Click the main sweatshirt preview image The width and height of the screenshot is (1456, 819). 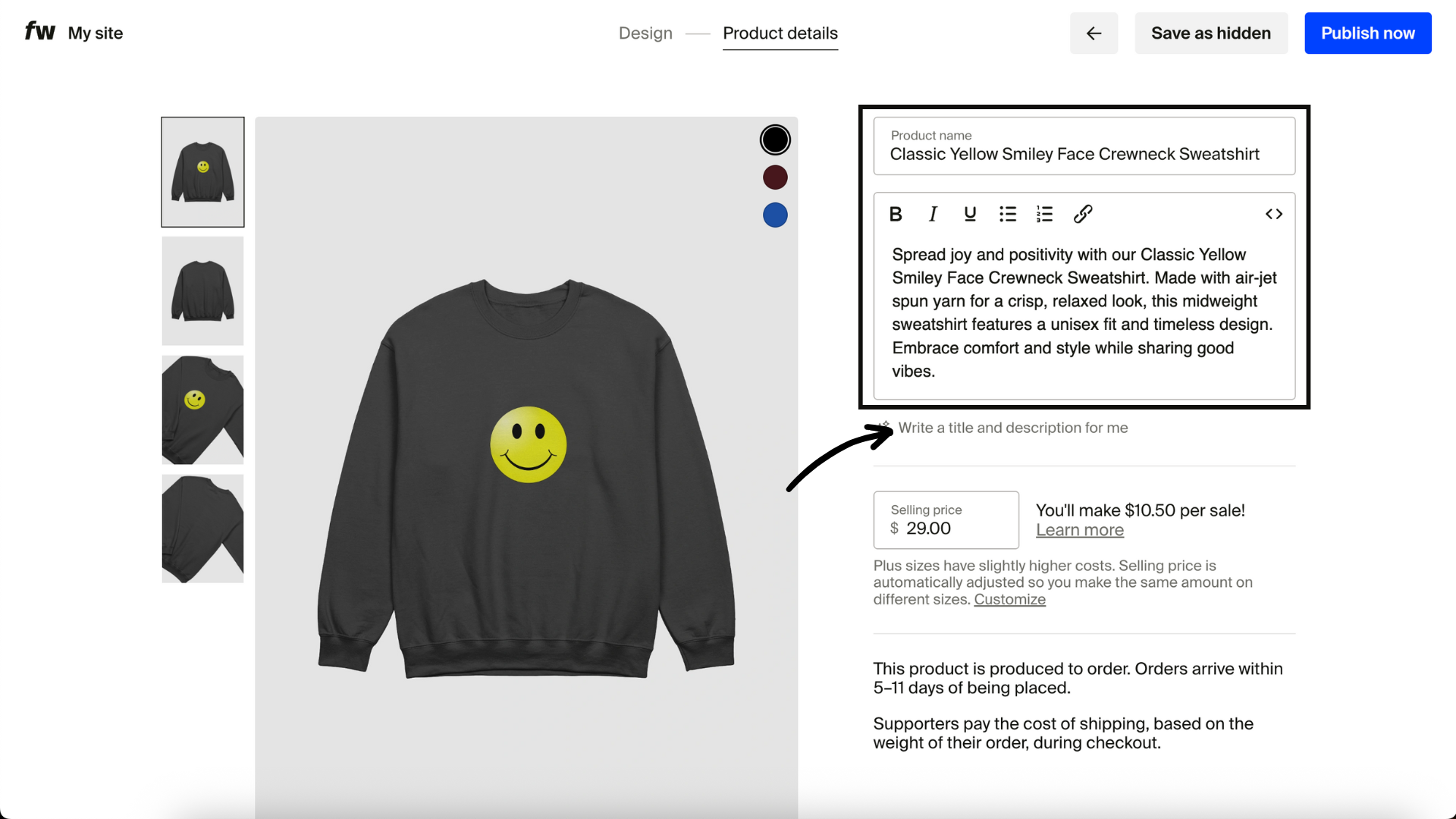(526, 467)
